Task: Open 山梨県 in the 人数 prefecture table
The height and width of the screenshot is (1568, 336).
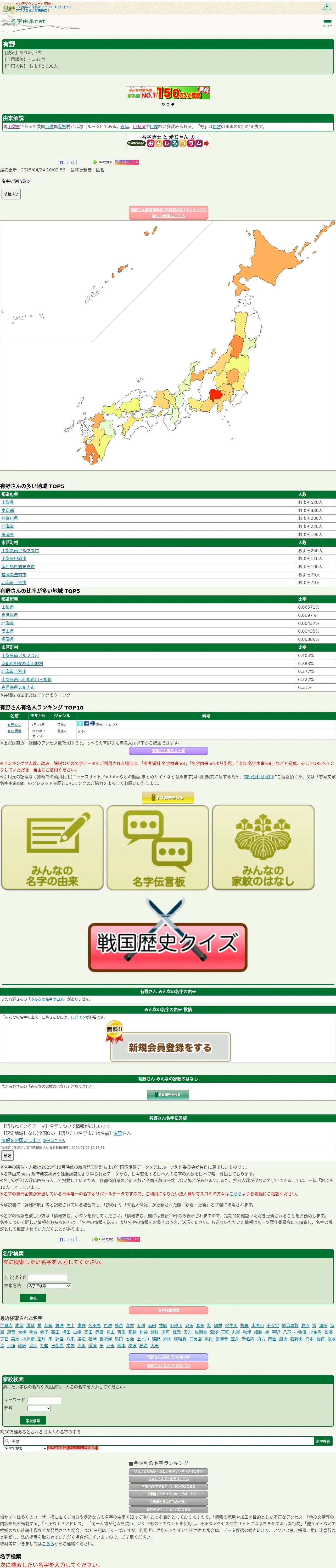Action: click(7, 503)
